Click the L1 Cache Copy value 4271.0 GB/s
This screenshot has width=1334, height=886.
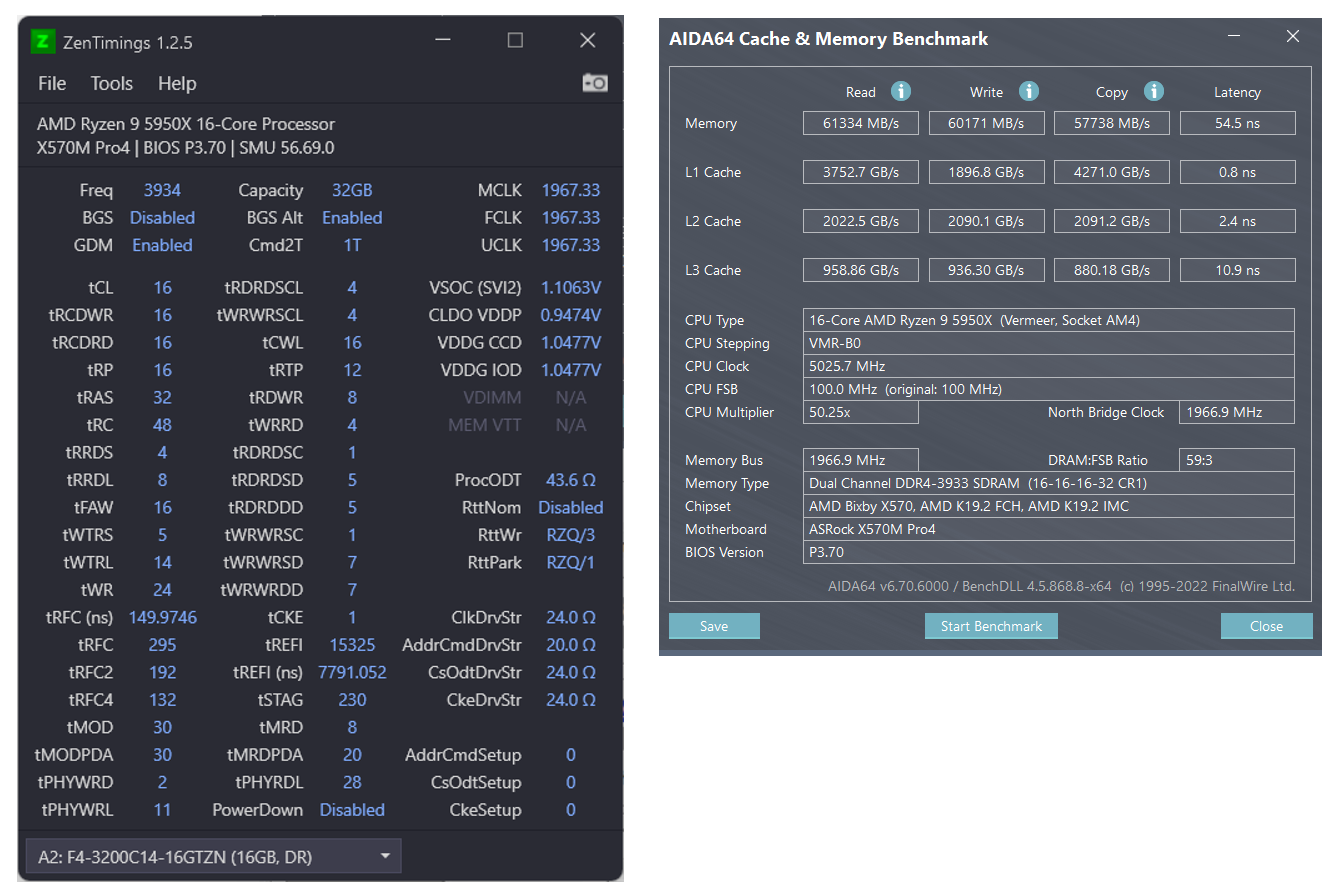click(1112, 172)
